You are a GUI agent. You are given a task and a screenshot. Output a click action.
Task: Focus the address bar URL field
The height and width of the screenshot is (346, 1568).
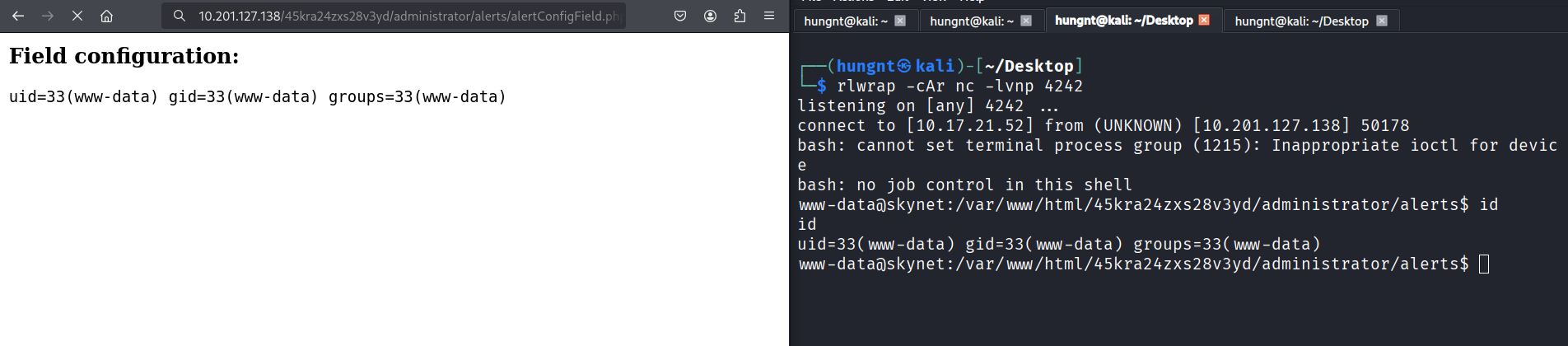click(x=408, y=16)
